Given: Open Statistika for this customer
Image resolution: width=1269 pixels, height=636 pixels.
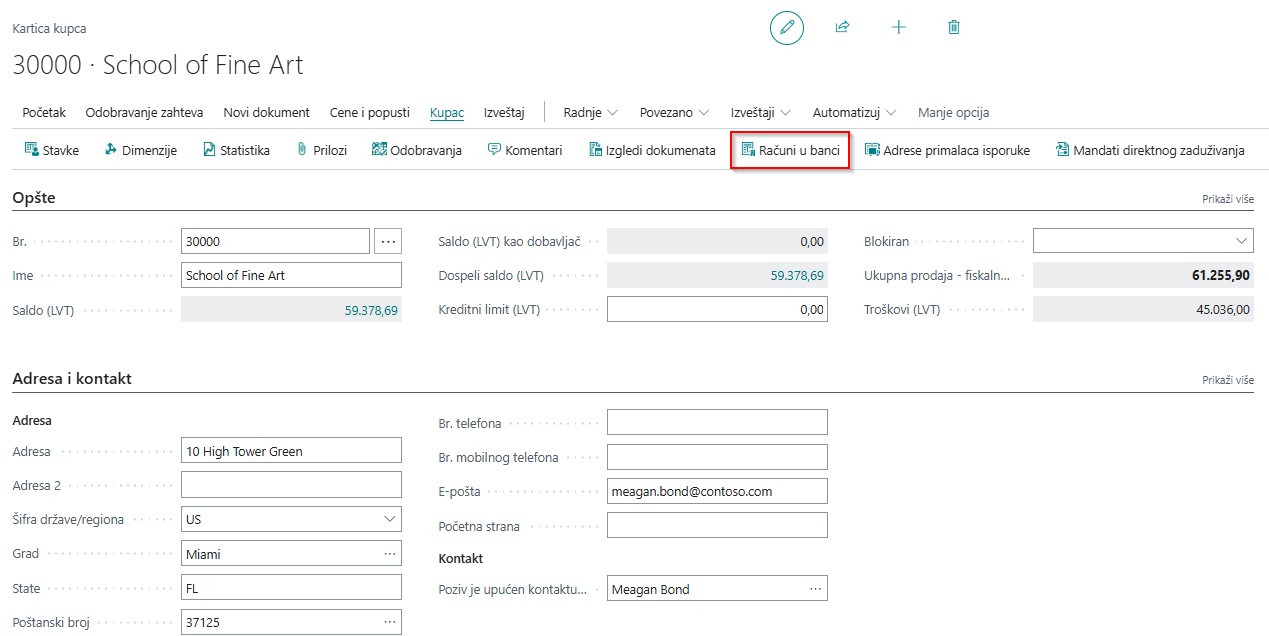Looking at the screenshot, I should click(236, 151).
